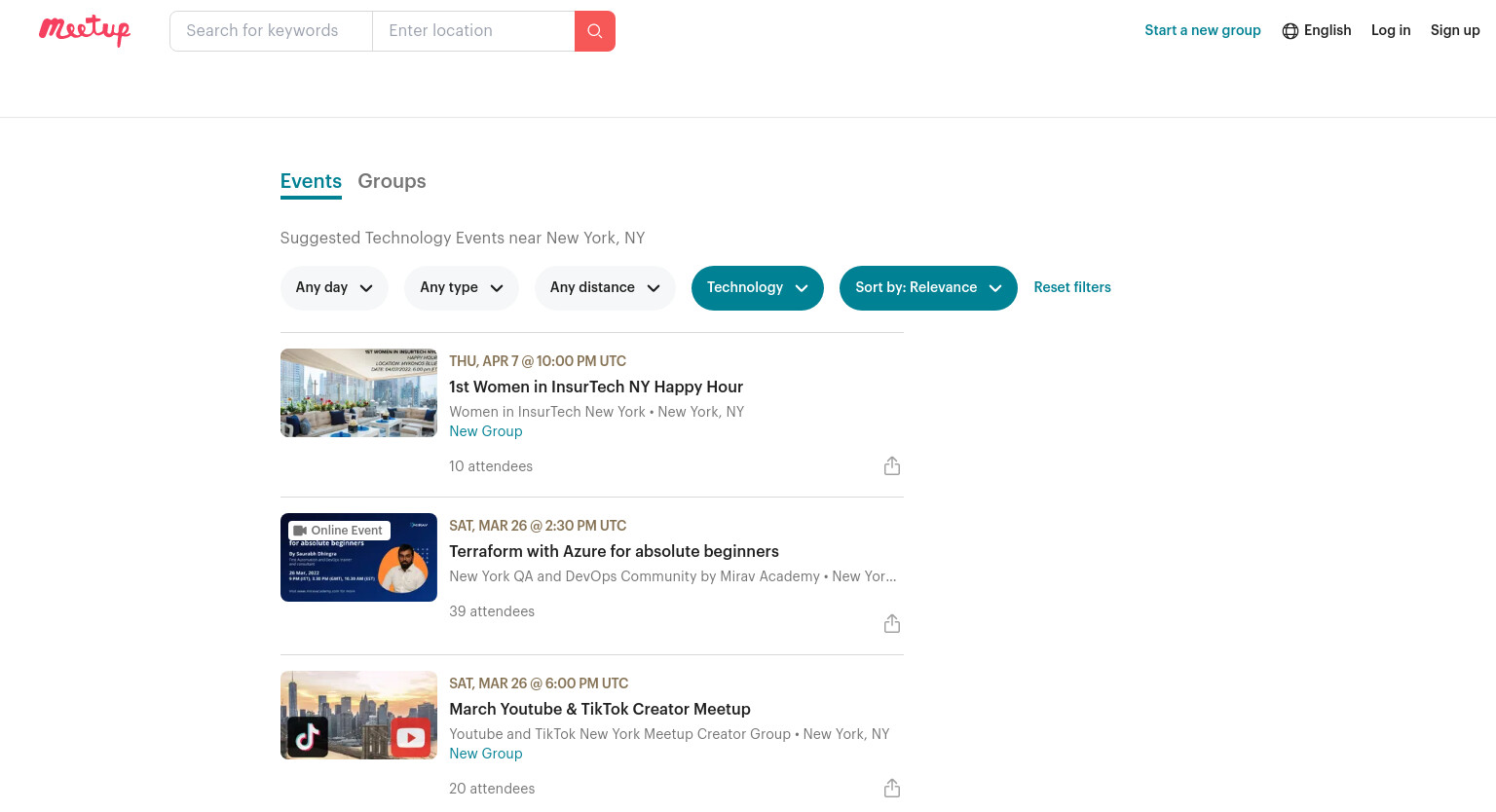Share the Terraform with Azure event
1496x812 pixels.
click(892, 624)
